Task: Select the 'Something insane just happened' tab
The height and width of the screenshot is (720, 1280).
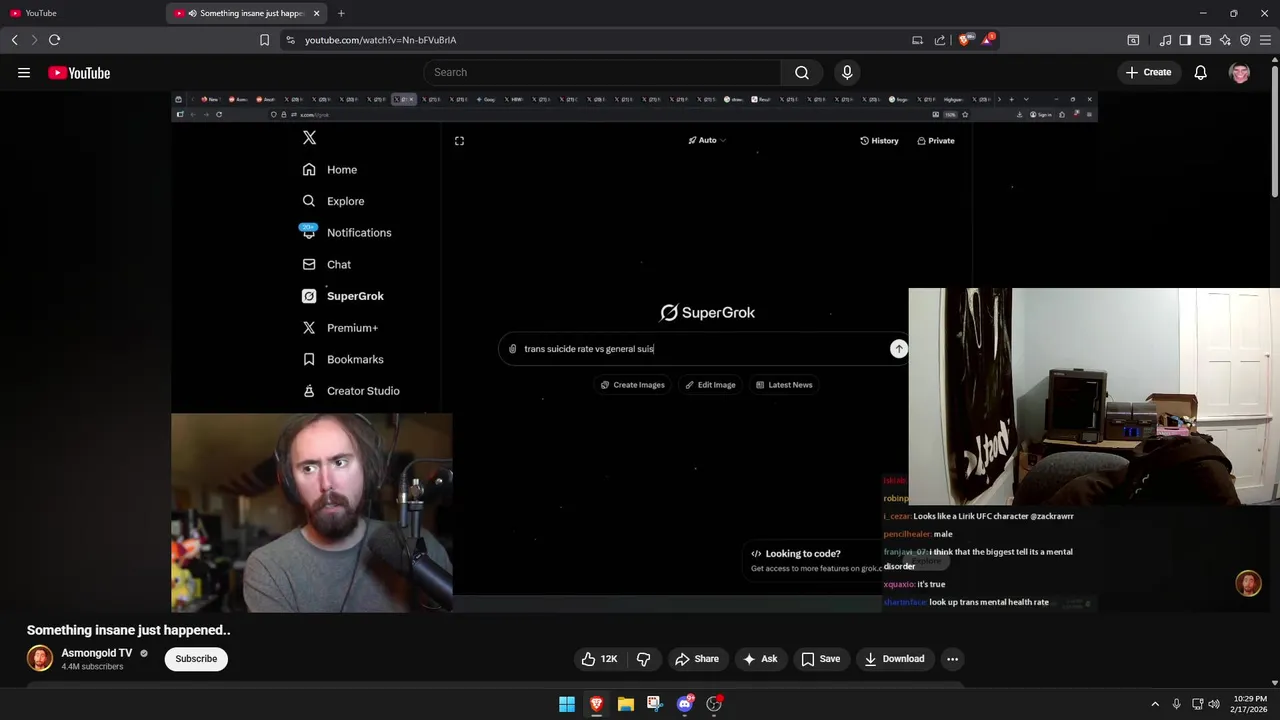Action: (248, 13)
